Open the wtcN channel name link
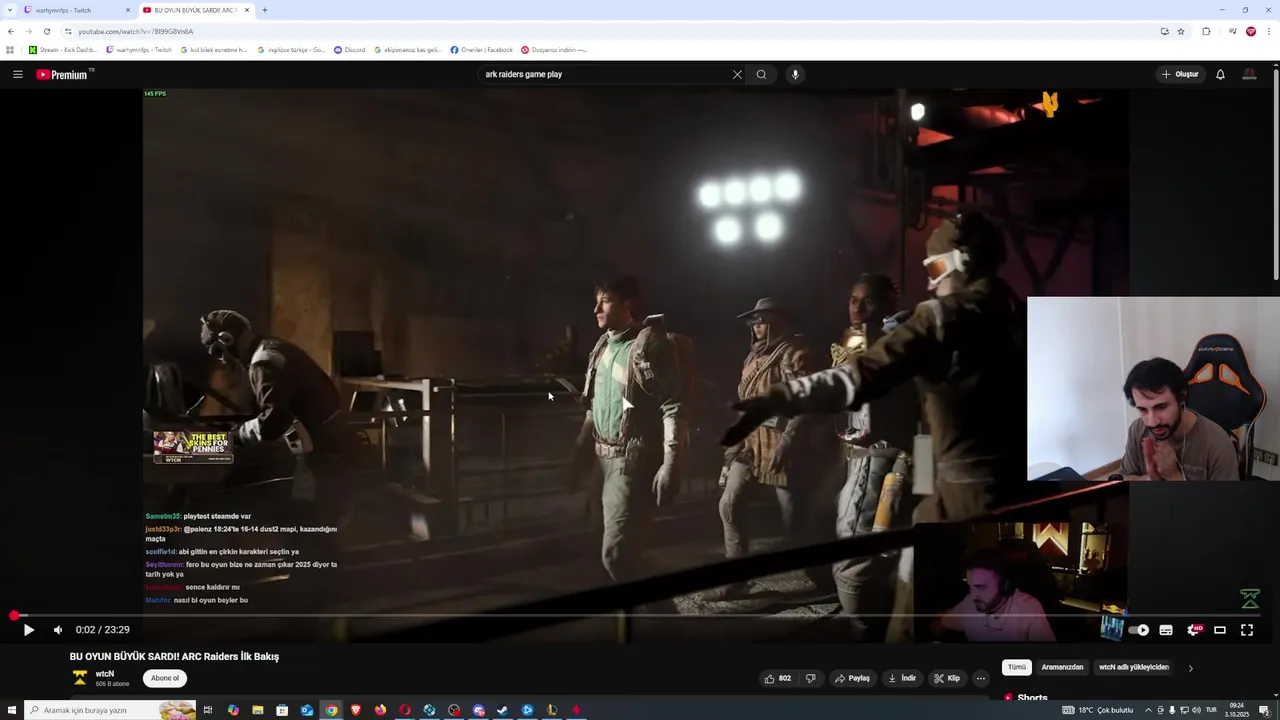1280x720 pixels. tap(105, 674)
